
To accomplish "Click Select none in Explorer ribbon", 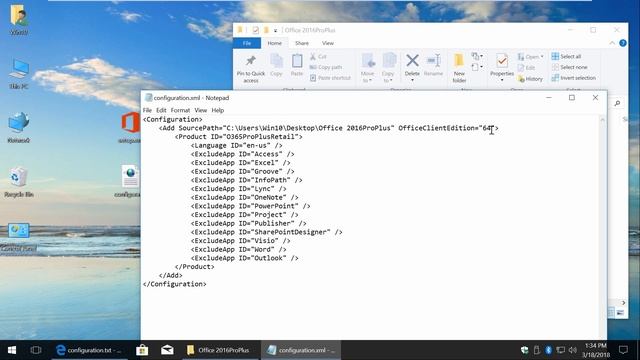I will [569, 67].
